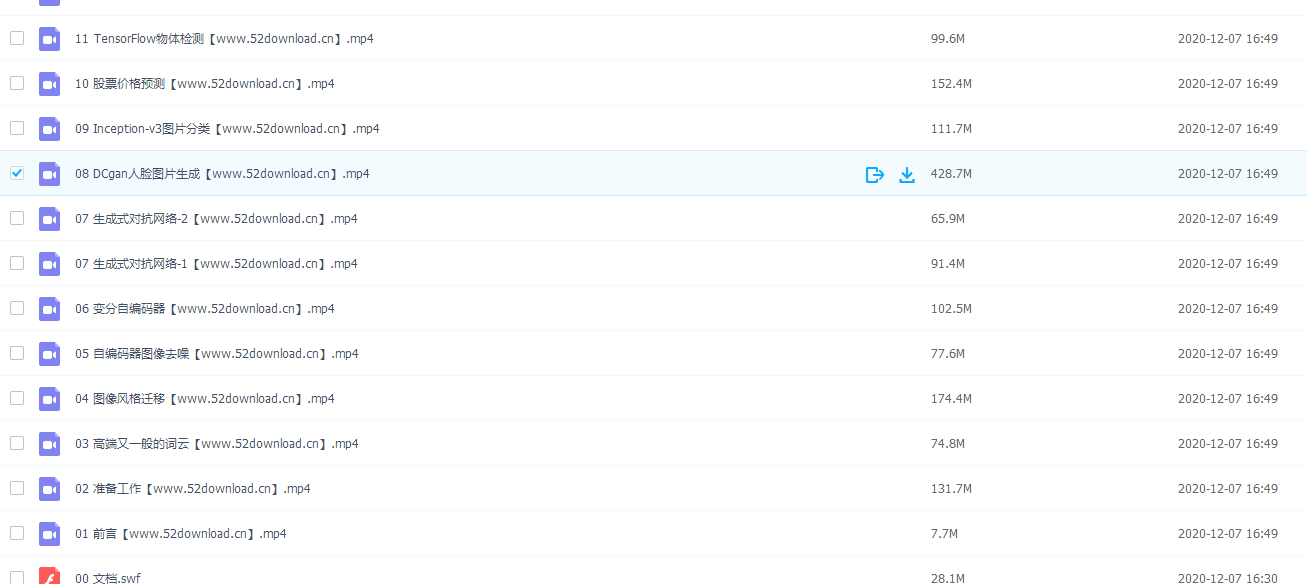The image size is (1307, 584).
Task: Click date of 11 TensorFlow物体检测 row
Action: [x=1228, y=39]
